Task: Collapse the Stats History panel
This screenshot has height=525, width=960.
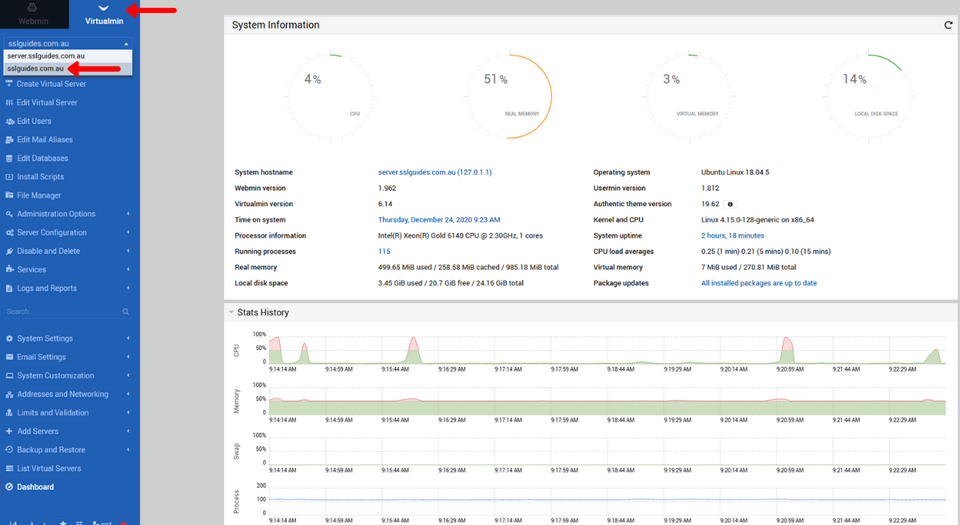Action: [231, 312]
